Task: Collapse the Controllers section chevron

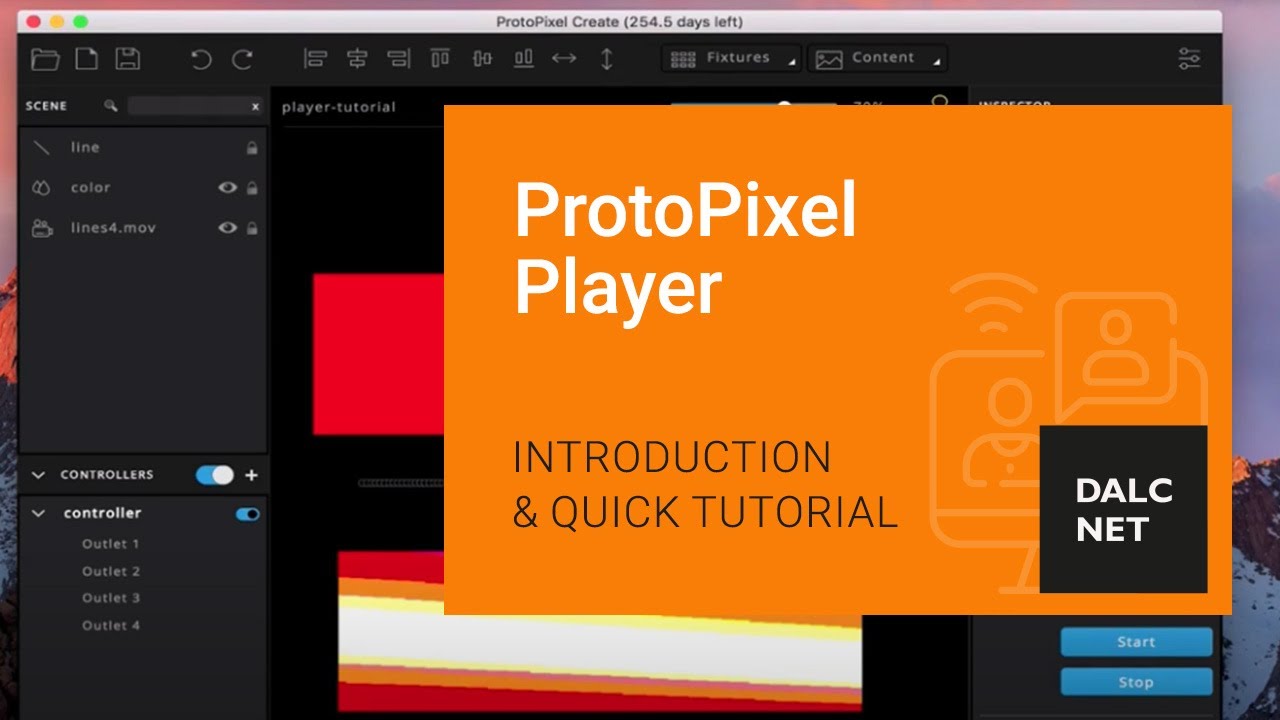Action: tap(39, 475)
